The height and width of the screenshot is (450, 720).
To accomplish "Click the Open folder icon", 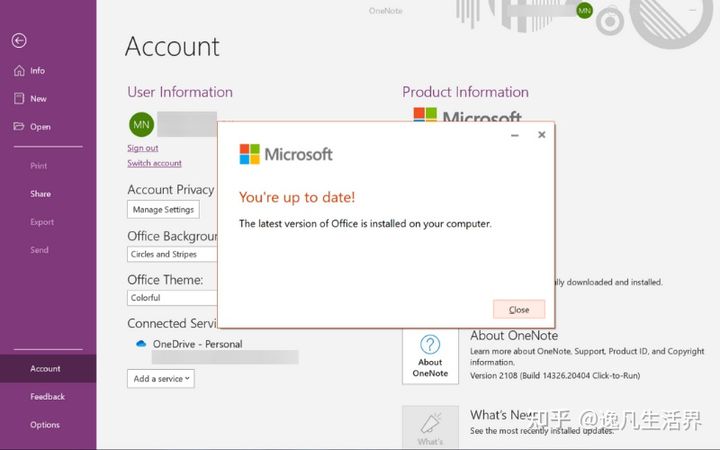I will [x=19, y=126].
